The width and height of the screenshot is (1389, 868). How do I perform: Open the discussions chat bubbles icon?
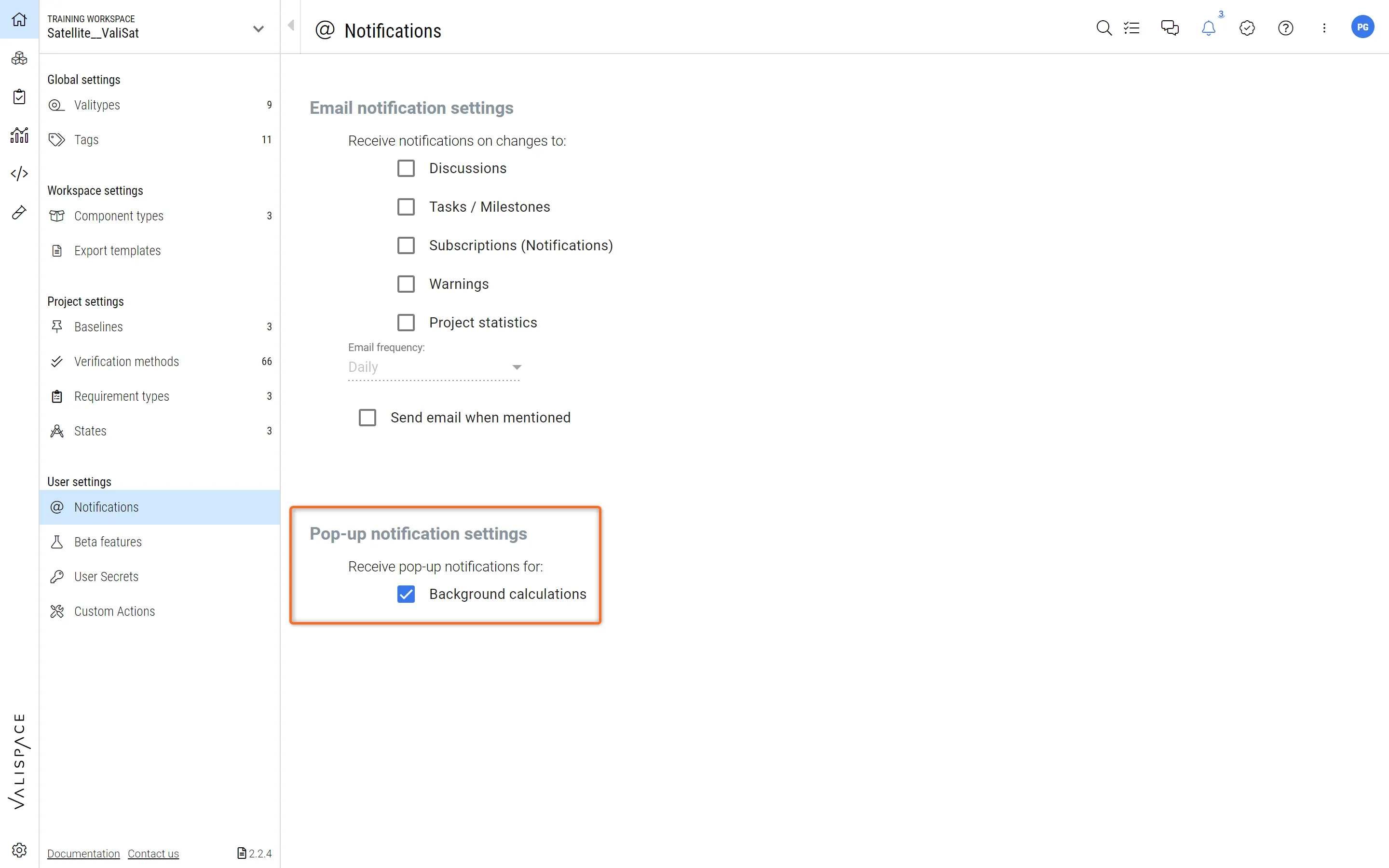(x=1169, y=27)
